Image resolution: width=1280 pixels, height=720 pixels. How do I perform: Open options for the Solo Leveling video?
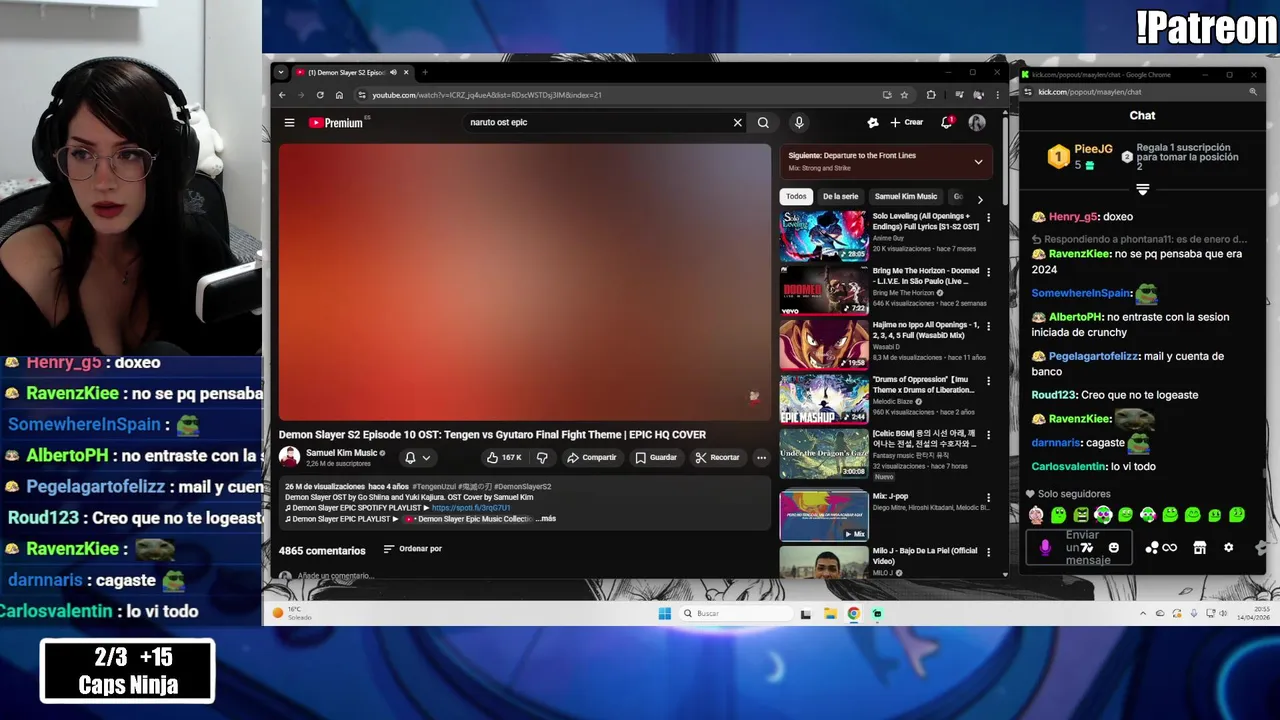tap(988, 217)
